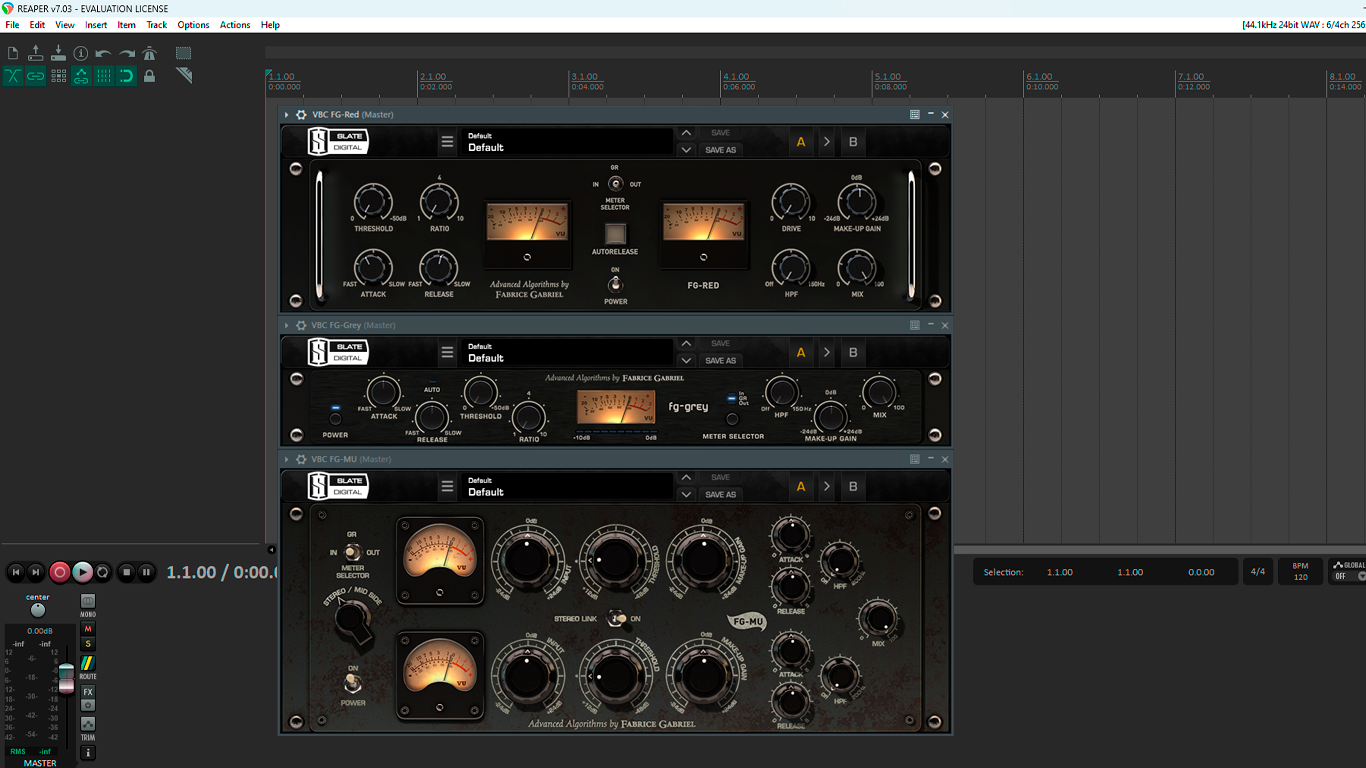Viewport: 1366px width, 768px height.
Task: Click the redo arrow icon
Action: [x=127, y=53]
